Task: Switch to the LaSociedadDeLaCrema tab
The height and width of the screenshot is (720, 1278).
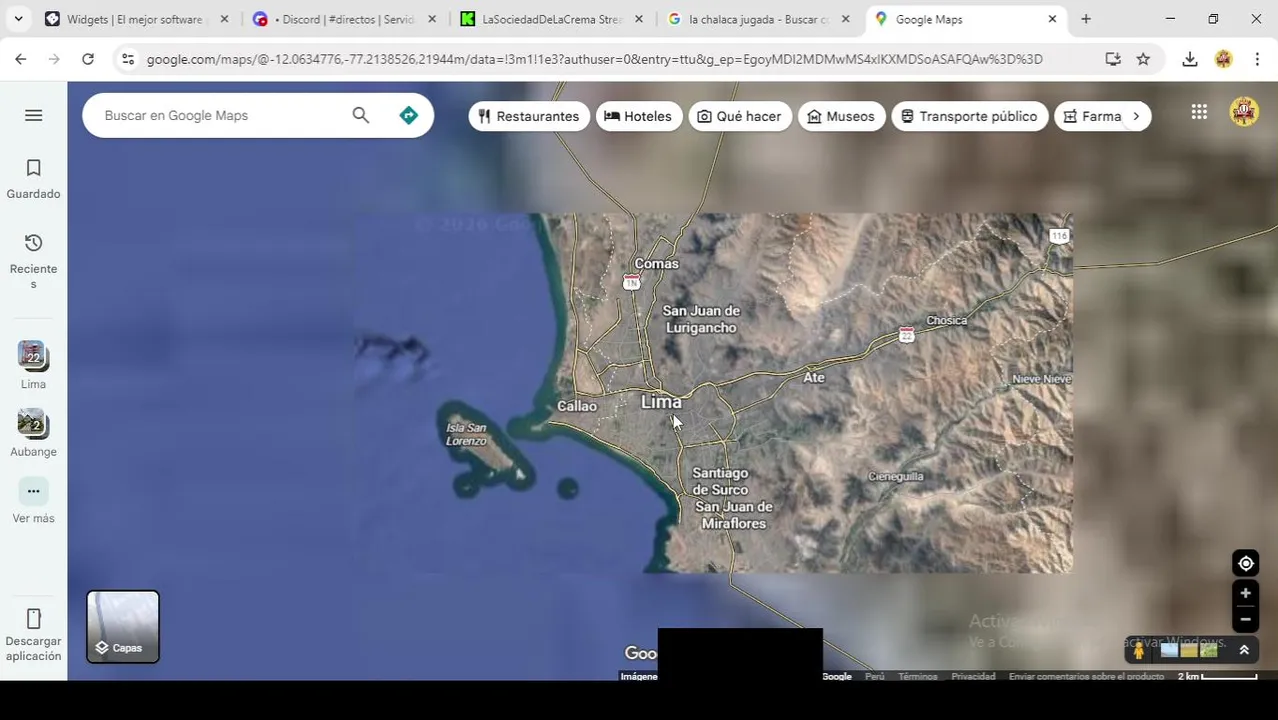Action: [552, 19]
